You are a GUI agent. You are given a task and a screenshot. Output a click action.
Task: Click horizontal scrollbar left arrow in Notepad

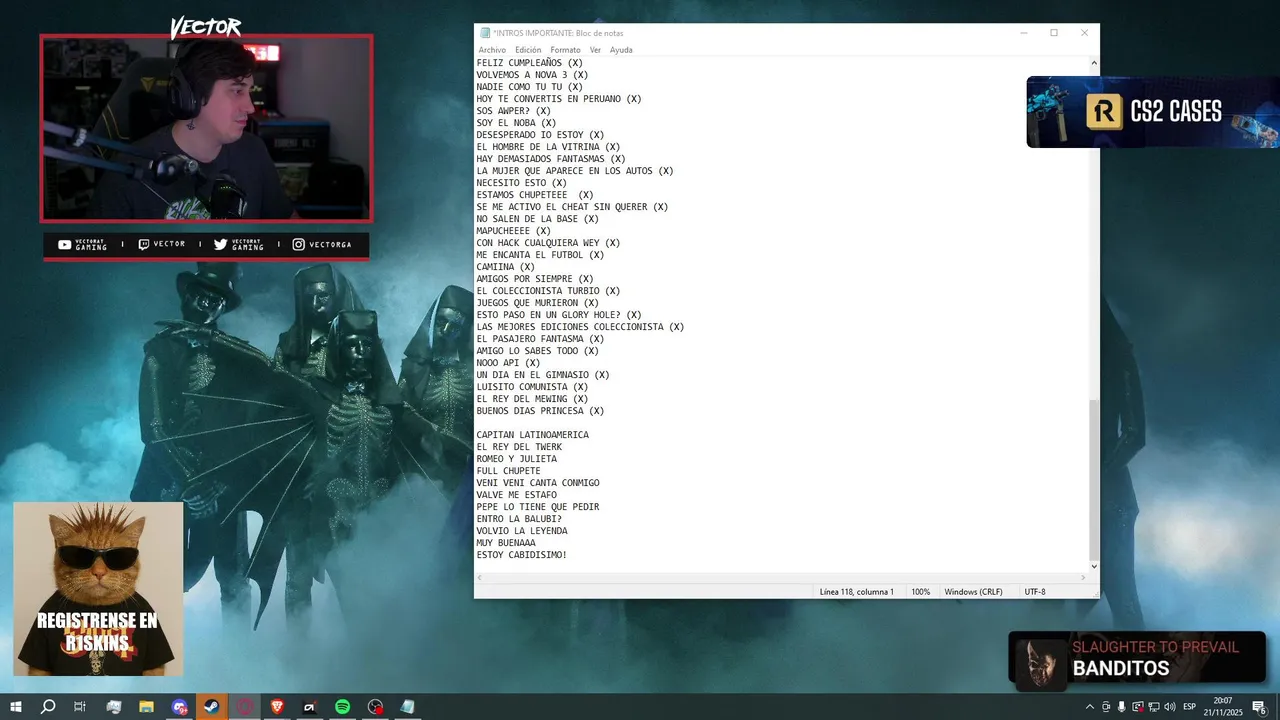[480, 578]
